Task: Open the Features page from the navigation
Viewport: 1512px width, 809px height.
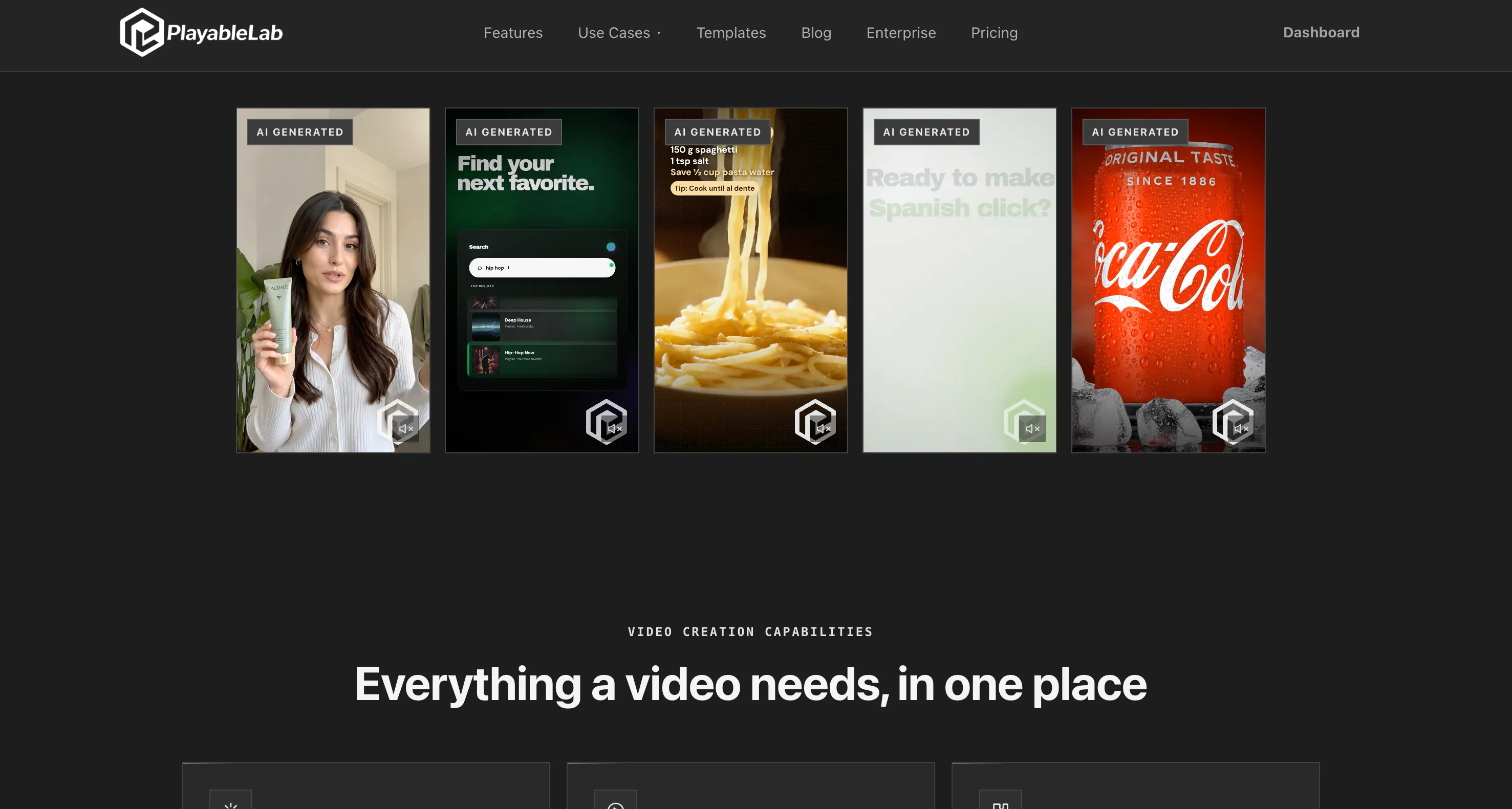Action: pos(513,33)
